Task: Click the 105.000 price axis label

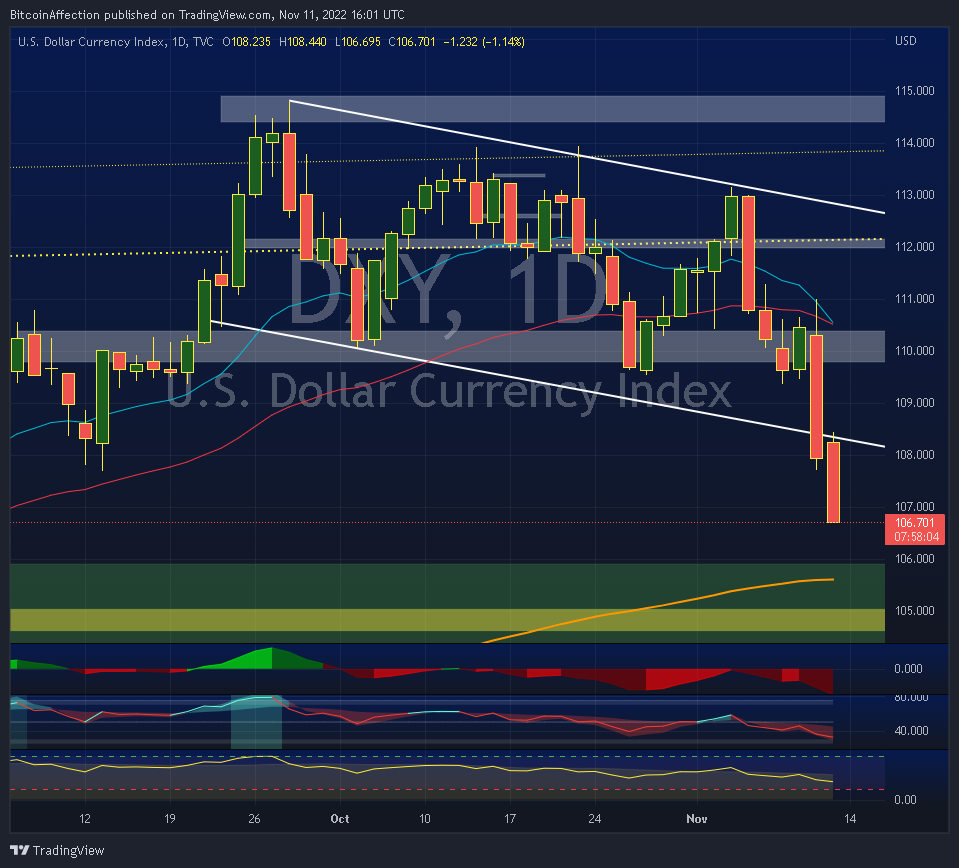Action: point(914,610)
